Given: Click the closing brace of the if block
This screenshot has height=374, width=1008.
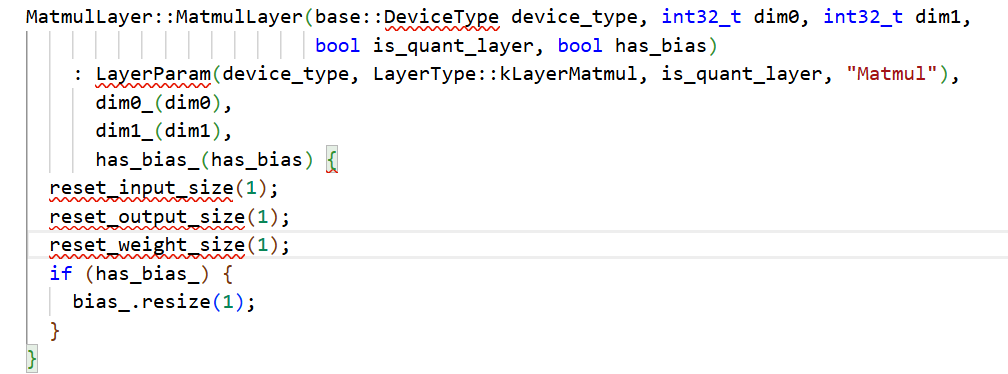Looking at the screenshot, I should pyautogui.click(x=55, y=331).
